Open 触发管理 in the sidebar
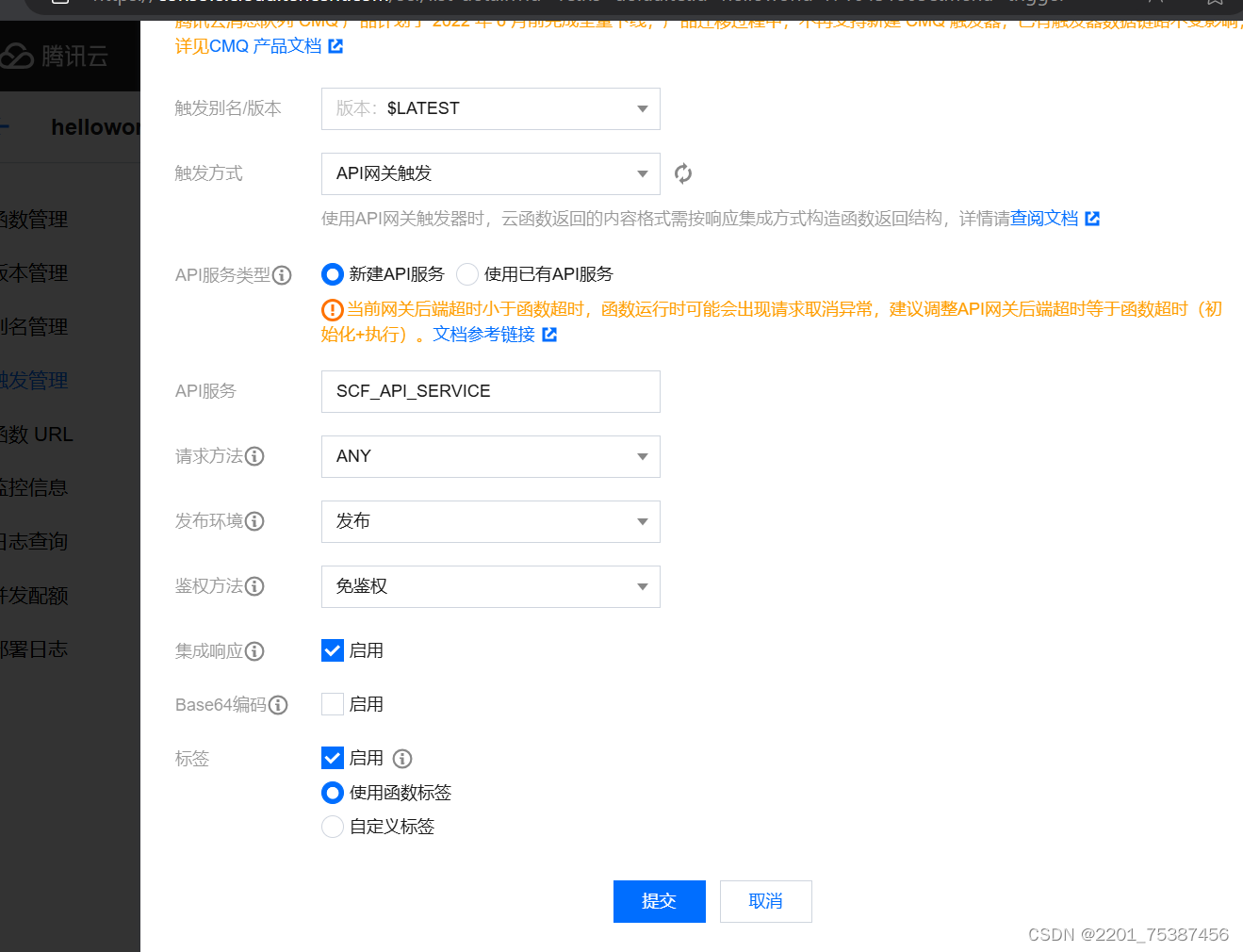Screen dimensions: 1243x952 pyautogui.click(x=34, y=381)
